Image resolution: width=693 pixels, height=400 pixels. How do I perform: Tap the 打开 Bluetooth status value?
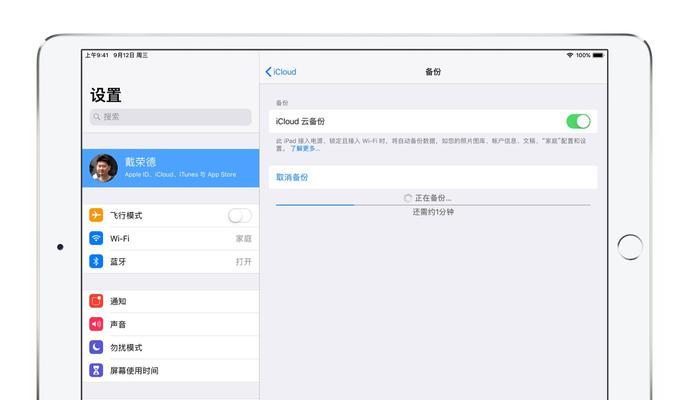[244, 262]
